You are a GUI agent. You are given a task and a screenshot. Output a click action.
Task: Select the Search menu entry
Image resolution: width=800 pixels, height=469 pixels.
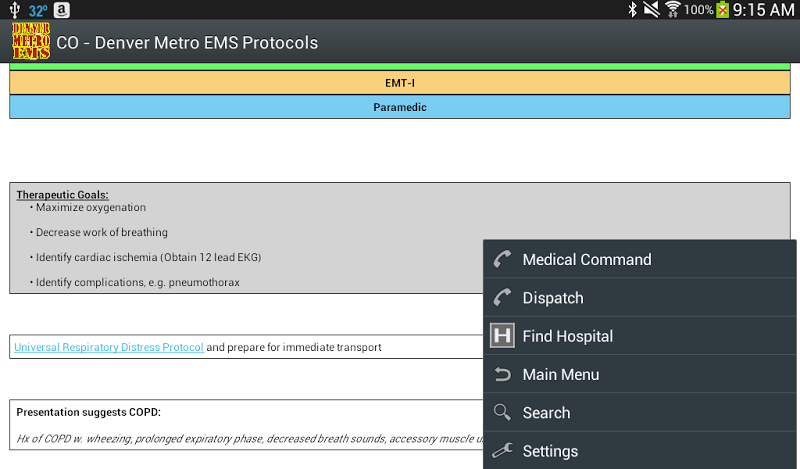pos(546,412)
